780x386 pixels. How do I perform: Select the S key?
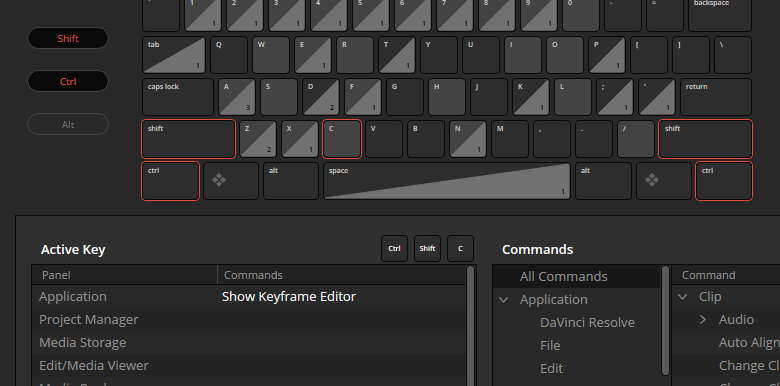[x=279, y=97]
